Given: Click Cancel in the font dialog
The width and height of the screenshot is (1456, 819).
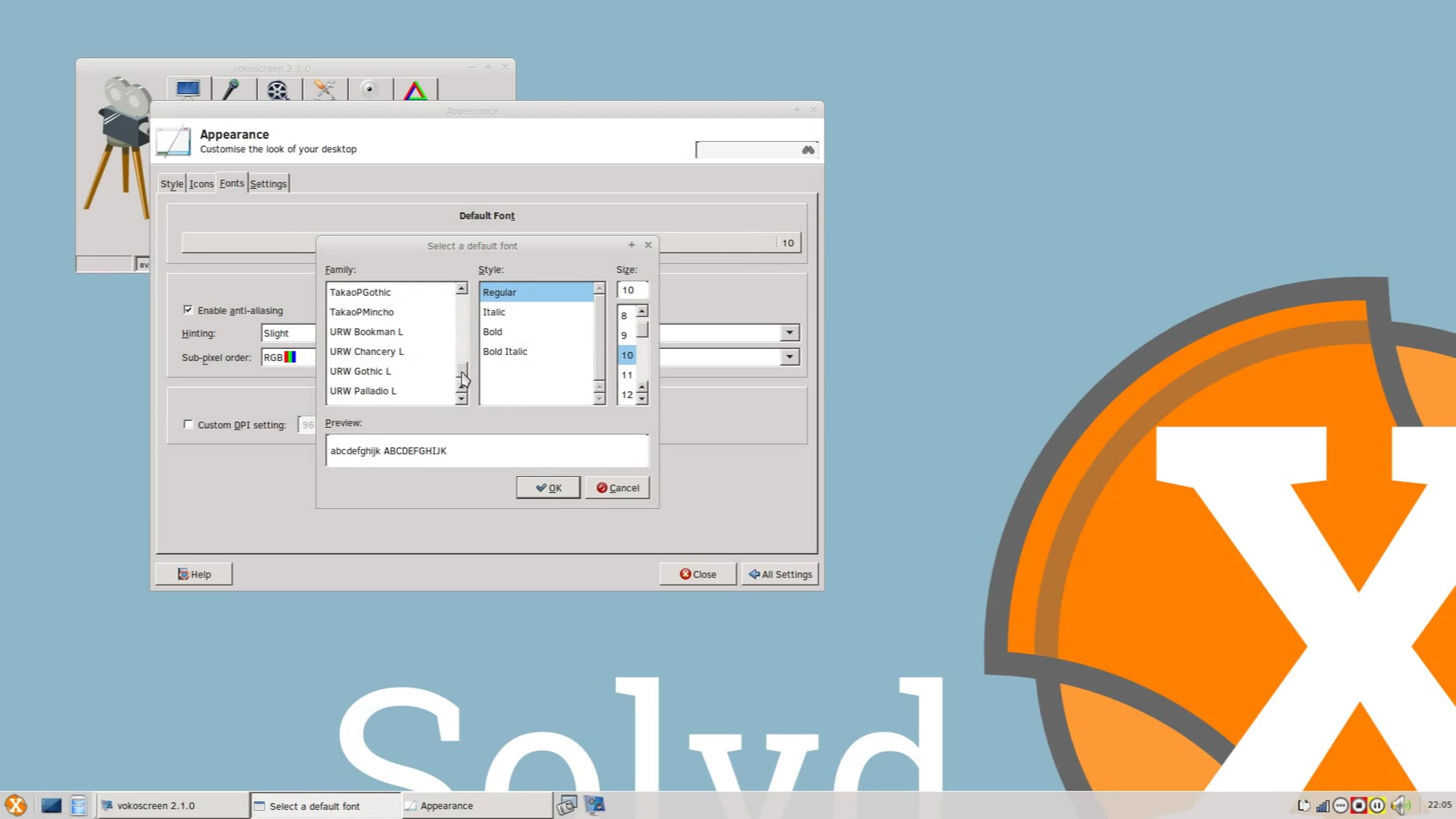Looking at the screenshot, I should click(618, 488).
